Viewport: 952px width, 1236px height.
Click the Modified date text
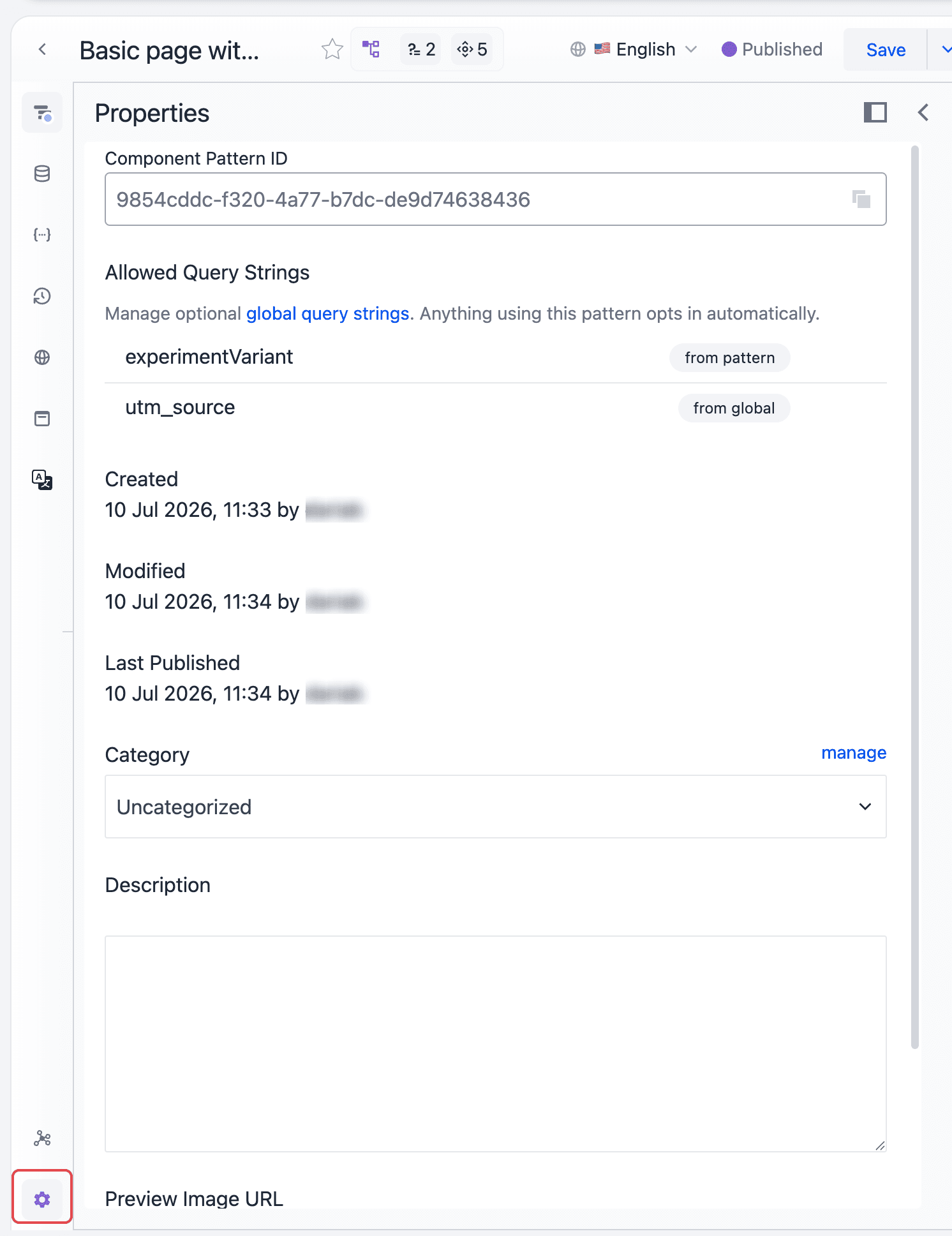pyautogui.click(x=202, y=602)
